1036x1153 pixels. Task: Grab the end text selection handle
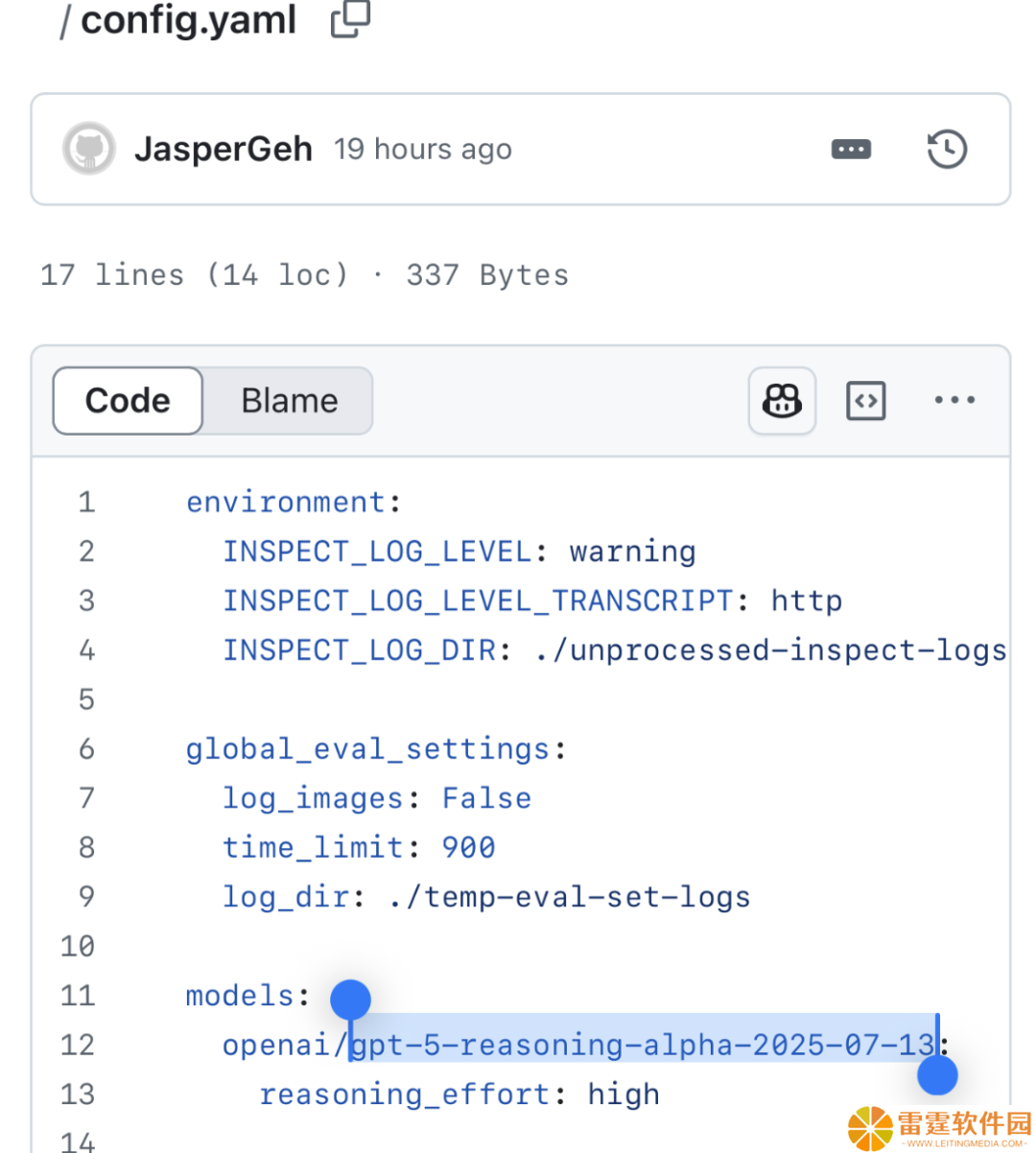[x=937, y=1075]
